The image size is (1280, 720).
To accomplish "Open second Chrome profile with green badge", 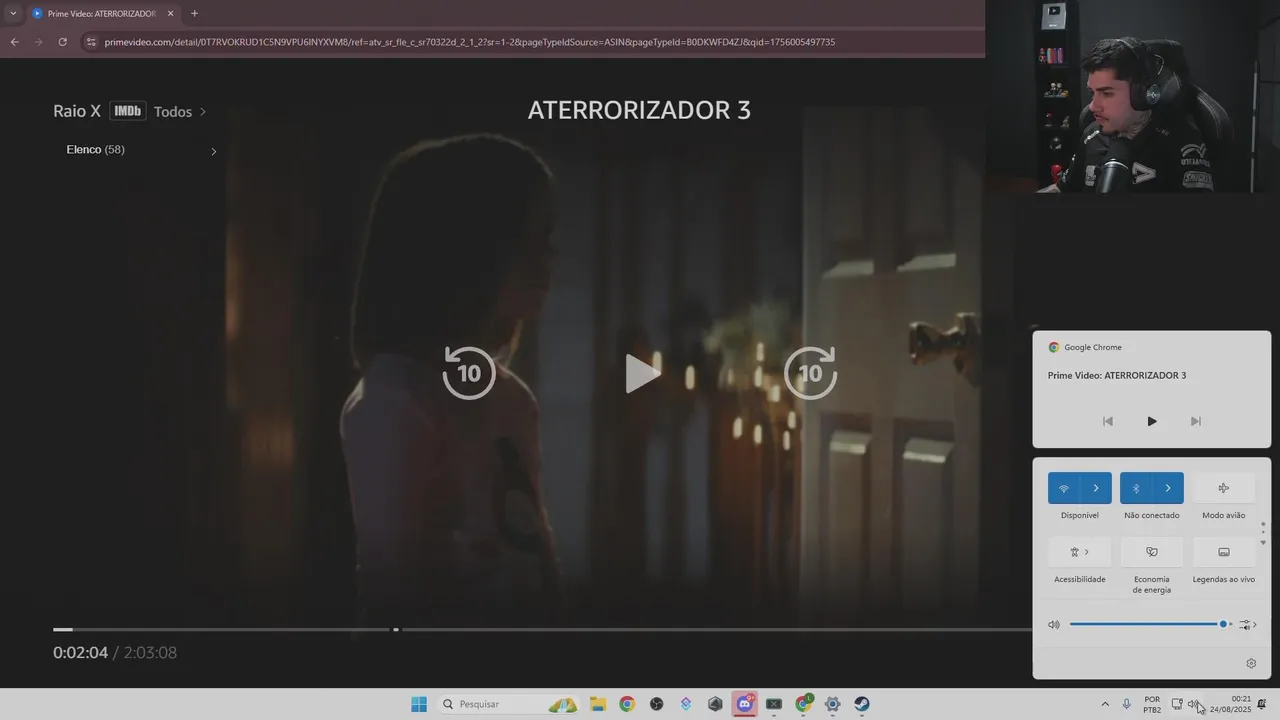I will point(803,704).
